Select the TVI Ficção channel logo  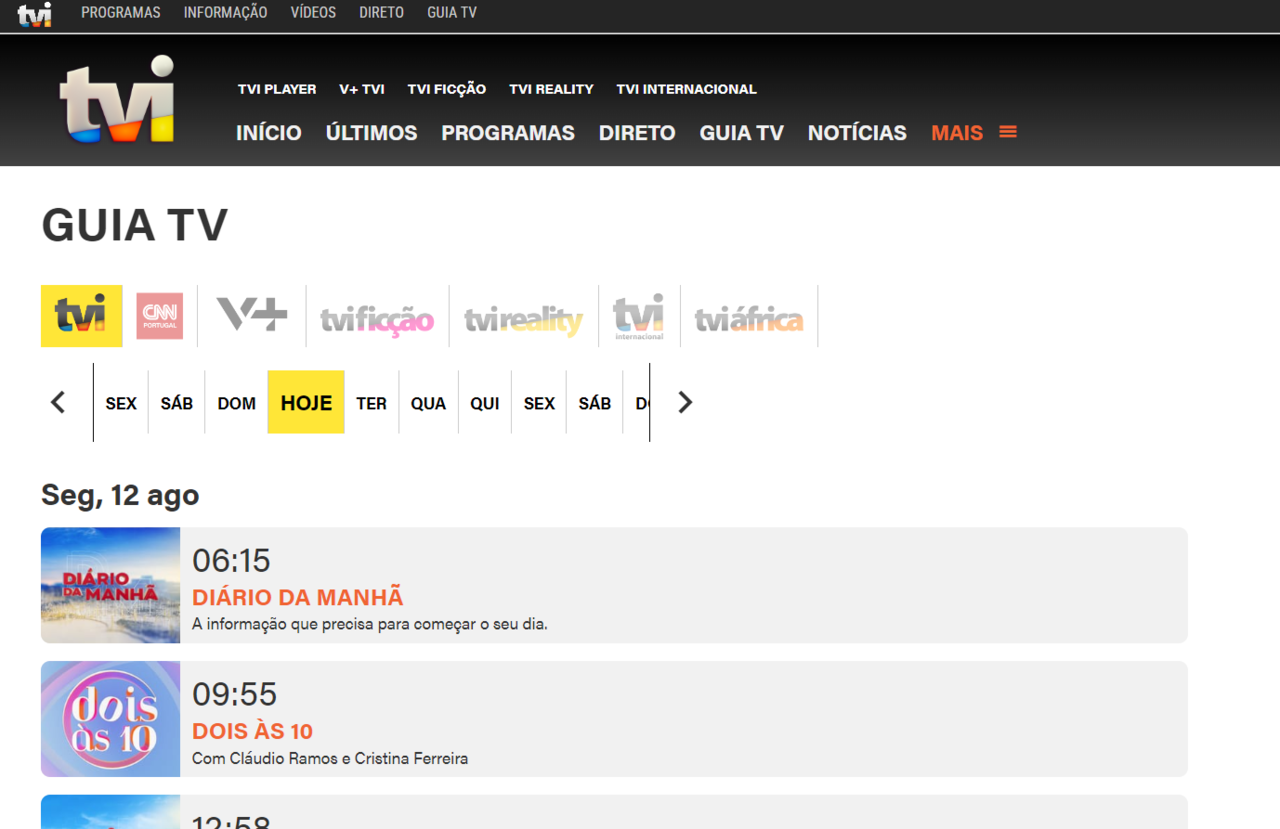point(377,320)
